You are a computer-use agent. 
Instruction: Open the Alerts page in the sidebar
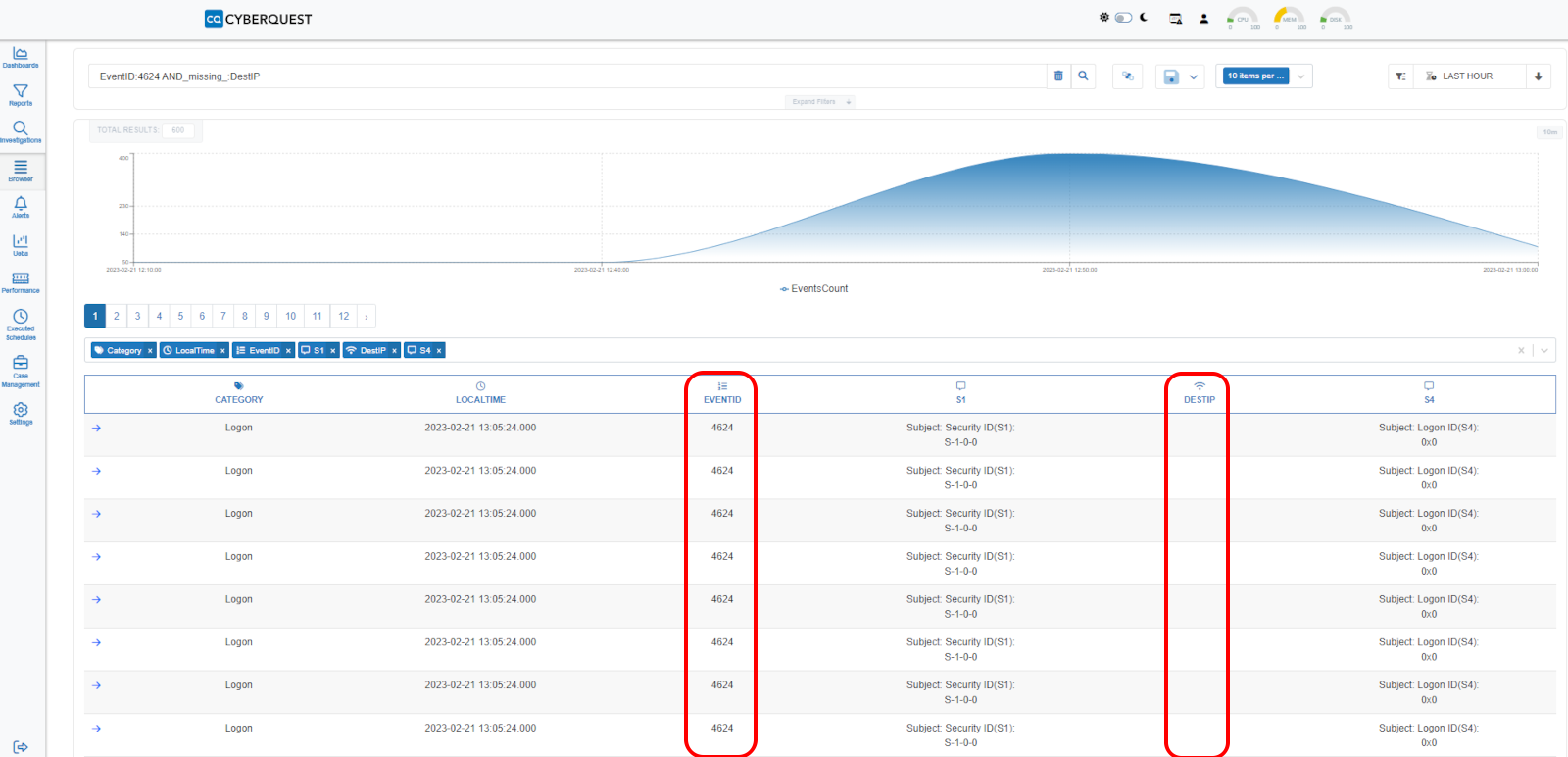21,207
